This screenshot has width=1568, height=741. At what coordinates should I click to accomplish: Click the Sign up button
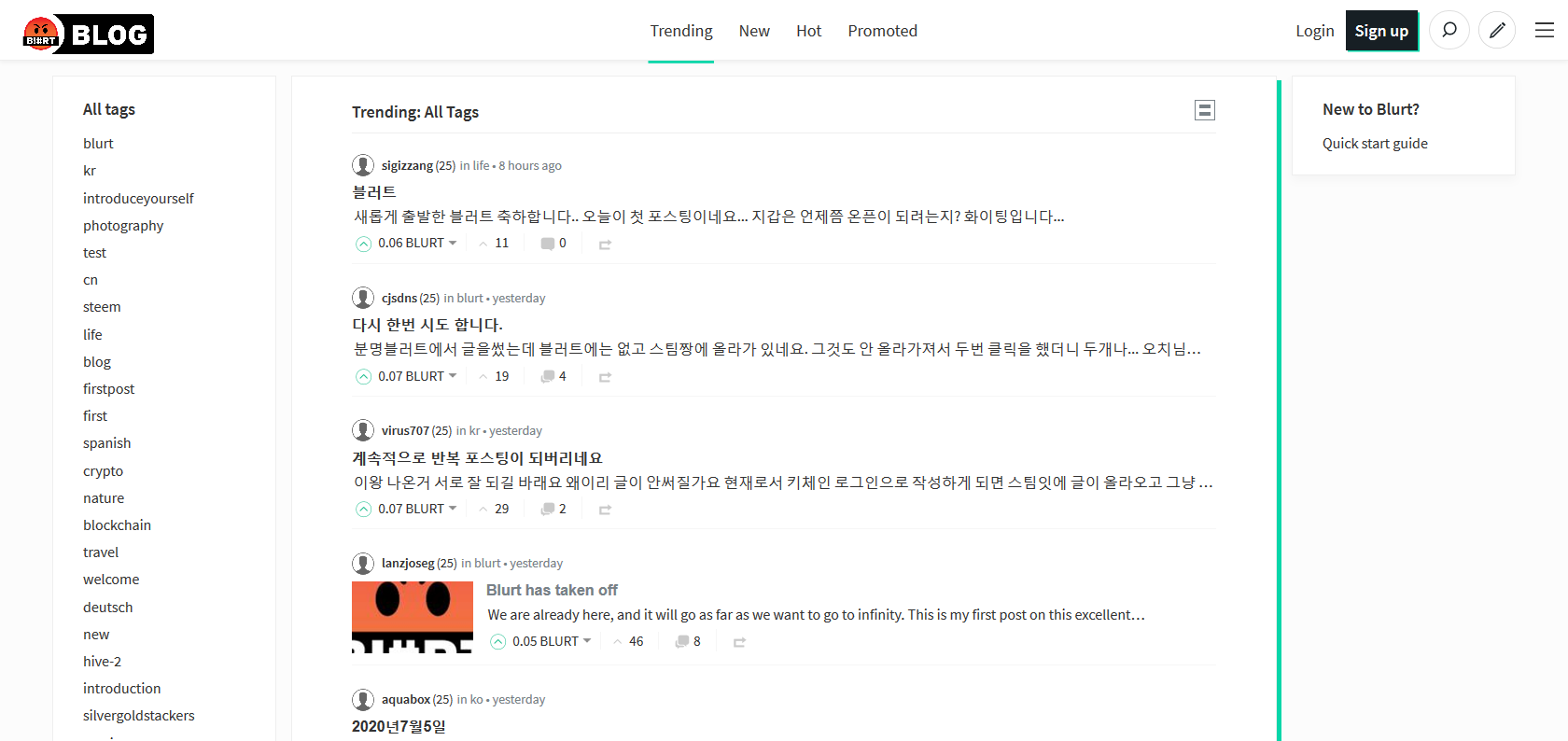tap(1381, 31)
